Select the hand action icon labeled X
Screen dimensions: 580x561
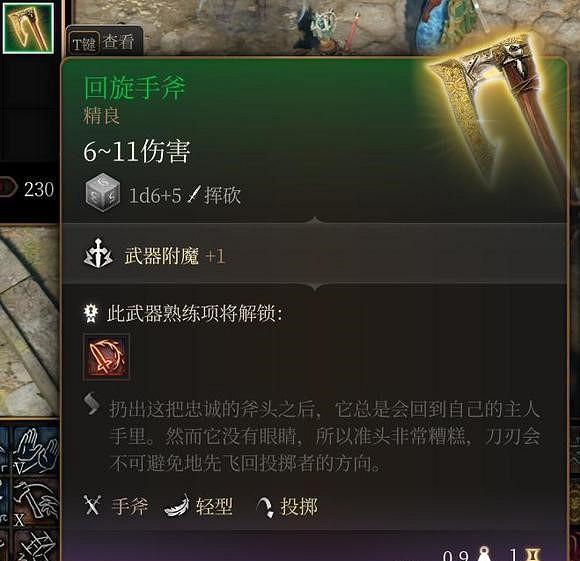coord(36,501)
